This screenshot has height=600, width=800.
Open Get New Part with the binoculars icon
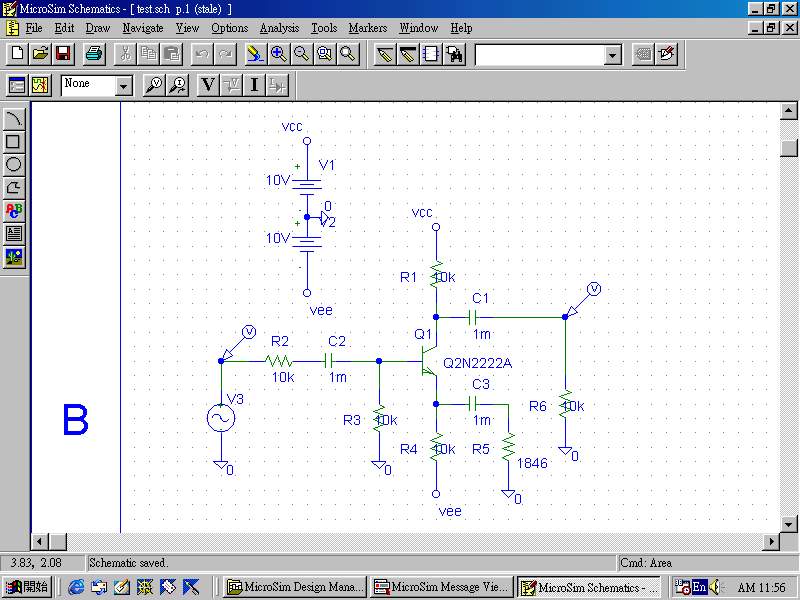(x=454, y=54)
